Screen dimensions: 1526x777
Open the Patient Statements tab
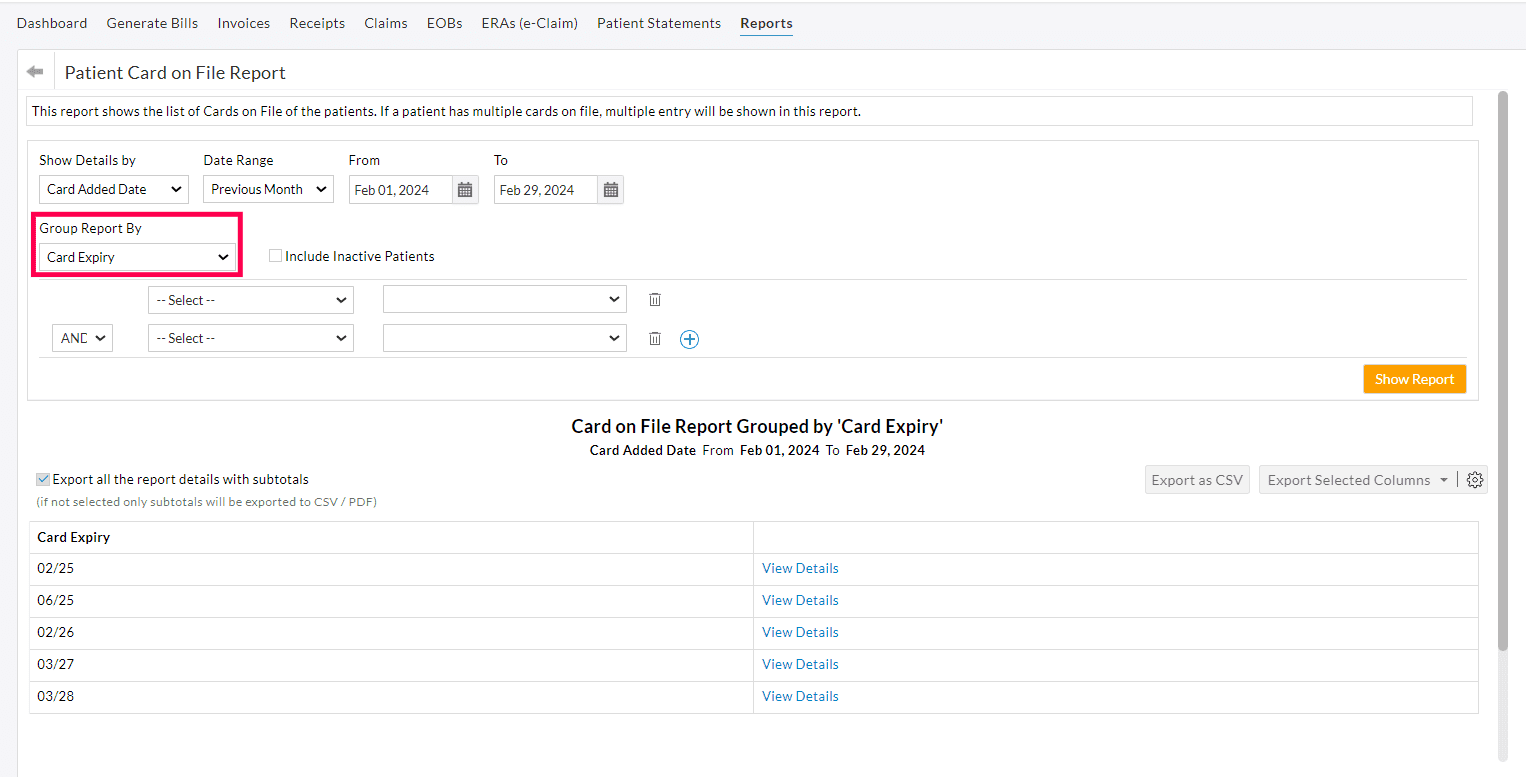click(x=658, y=22)
